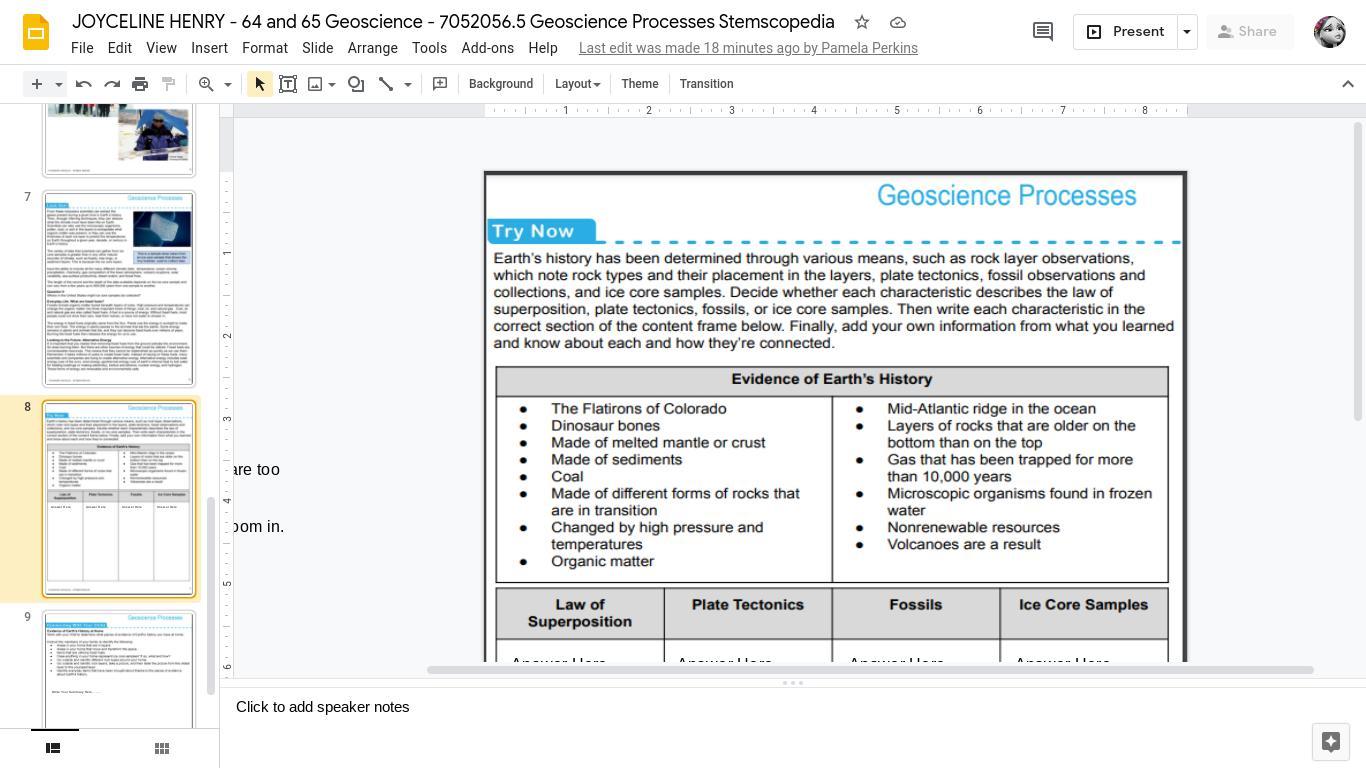Open the Theme panel
This screenshot has width=1366, height=768.
click(640, 84)
